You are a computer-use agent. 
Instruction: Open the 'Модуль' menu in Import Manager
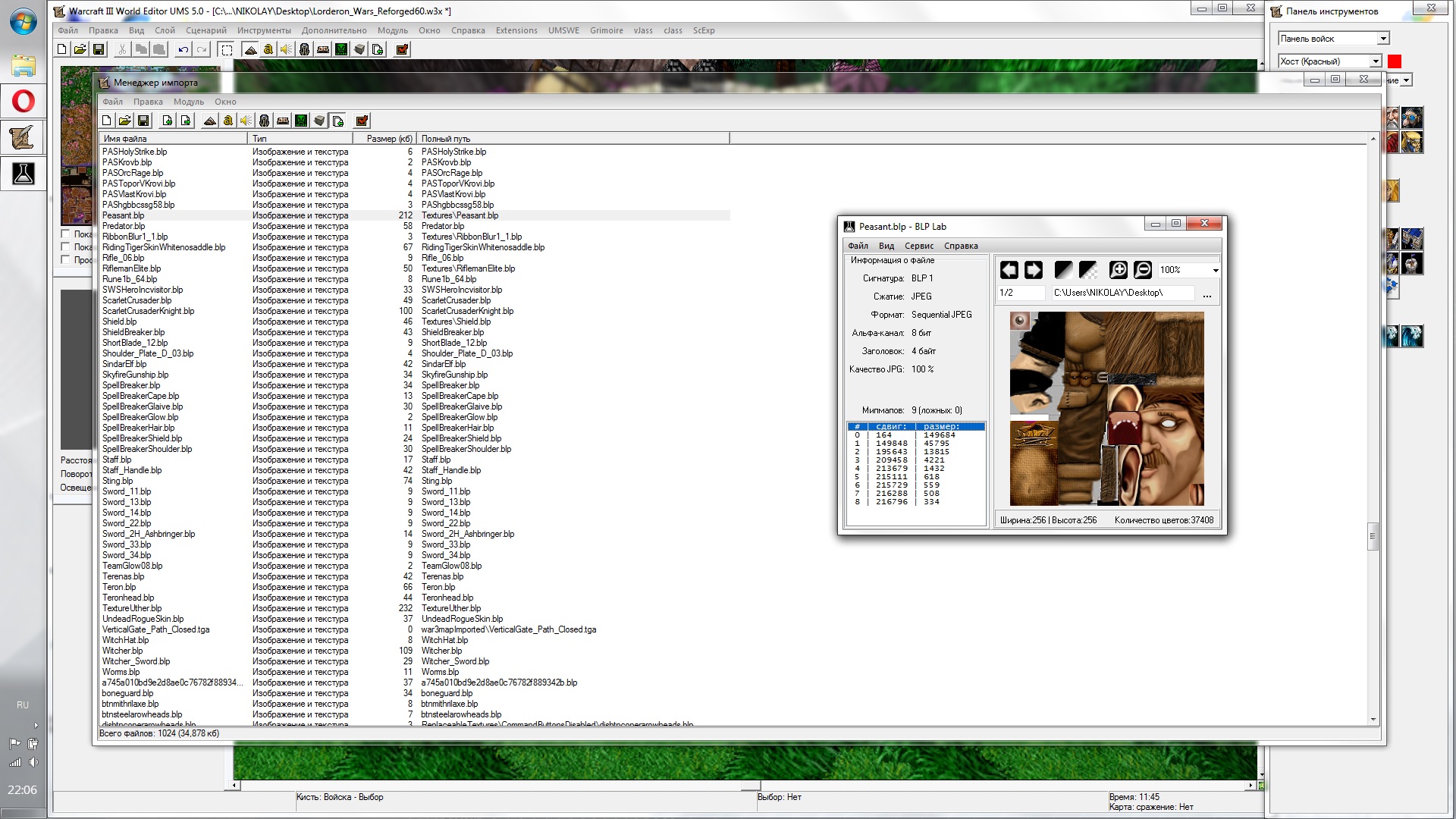click(x=188, y=102)
